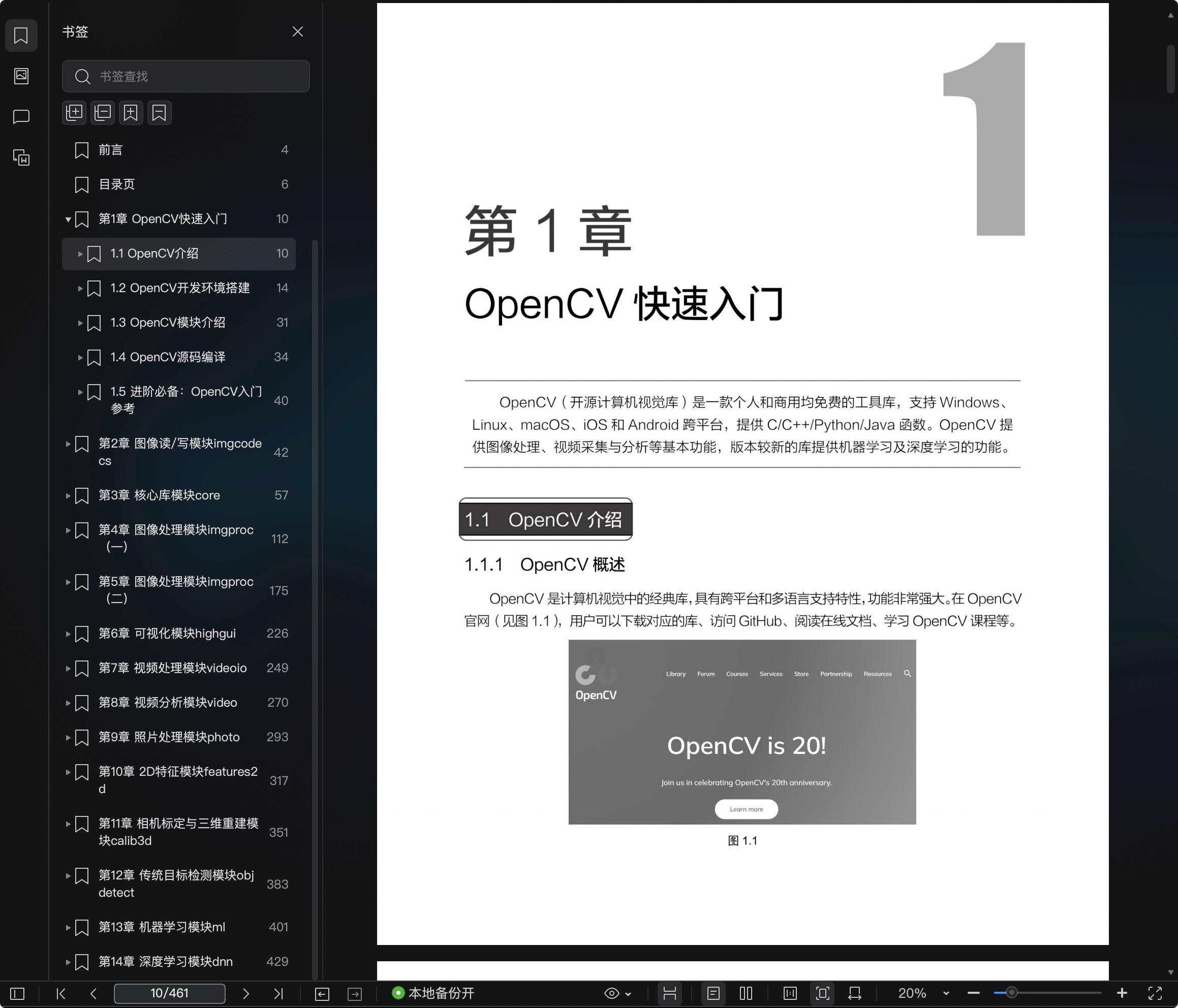Click the OpenCV website figure 1.1 image
Screen dimensions: 1178x1008
(x=742, y=732)
